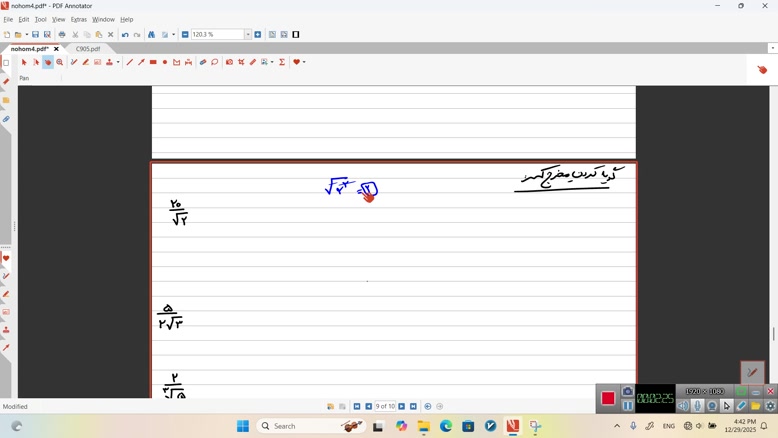Switch to the C905.pdf tab
The image size is (778, 438).
coord(88,48)
